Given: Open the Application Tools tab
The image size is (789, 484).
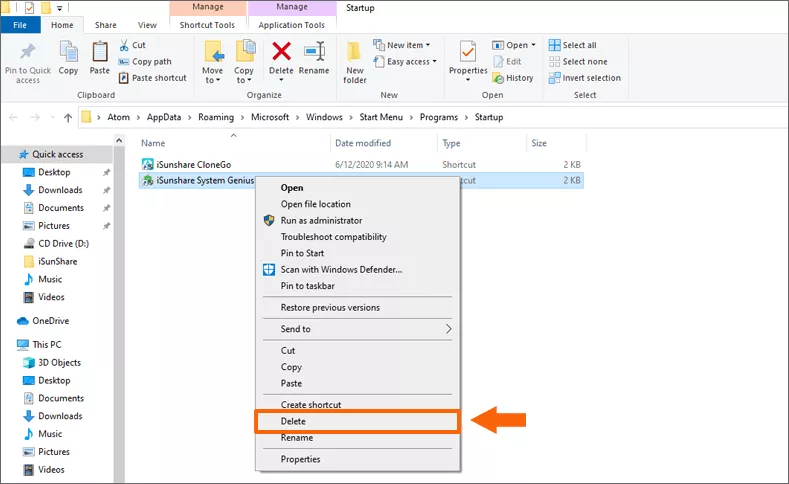Looking at the screenshot, I should coord(292,25).
